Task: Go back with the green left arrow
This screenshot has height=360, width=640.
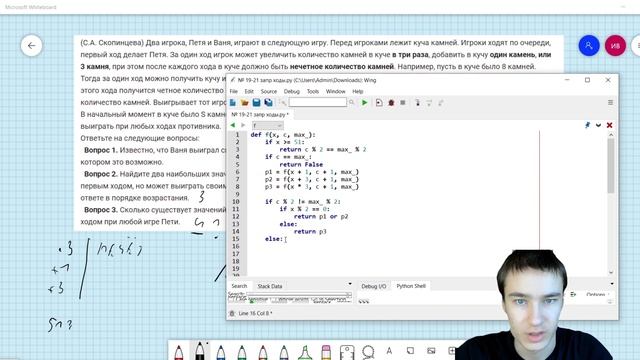Action: click(233, 125)
